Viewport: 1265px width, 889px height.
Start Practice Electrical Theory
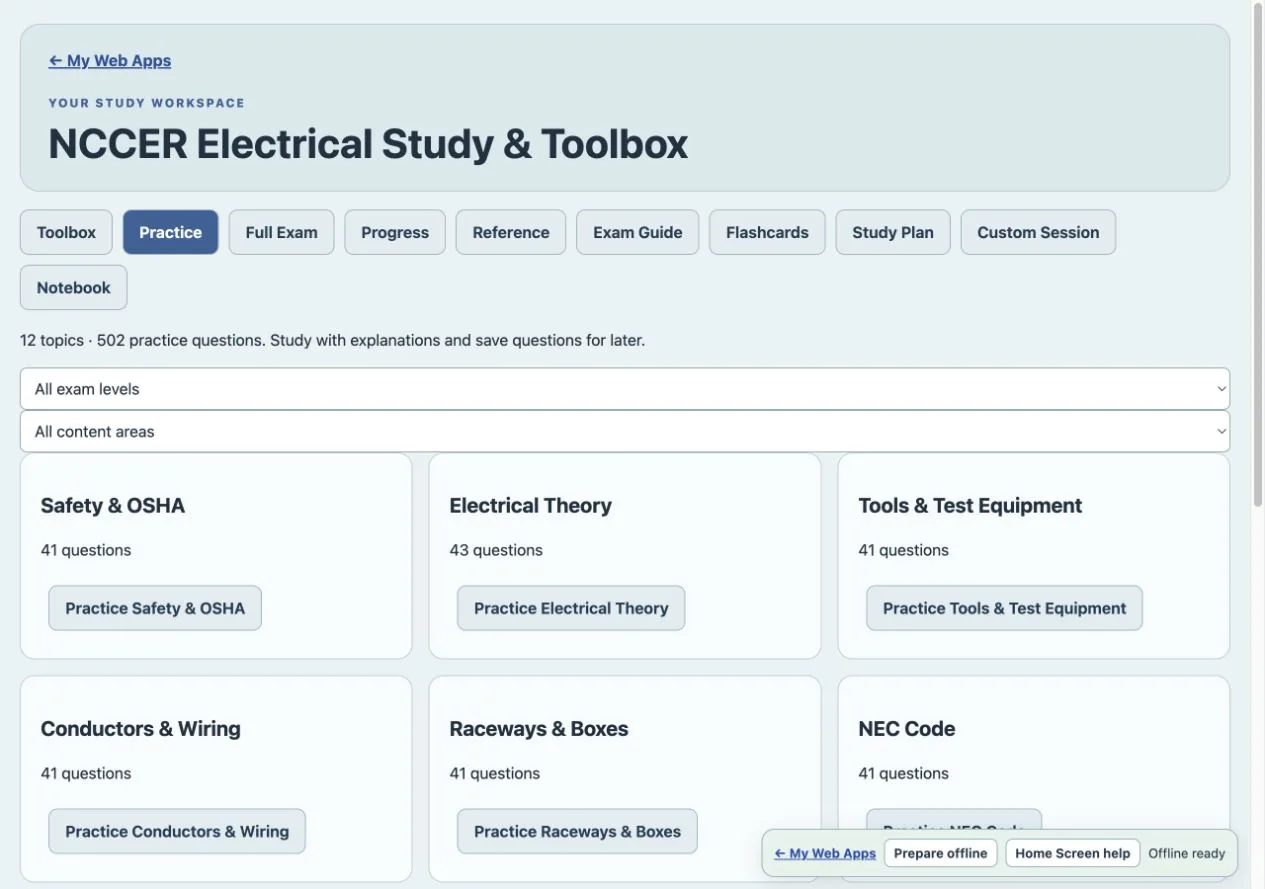point(571,608)
